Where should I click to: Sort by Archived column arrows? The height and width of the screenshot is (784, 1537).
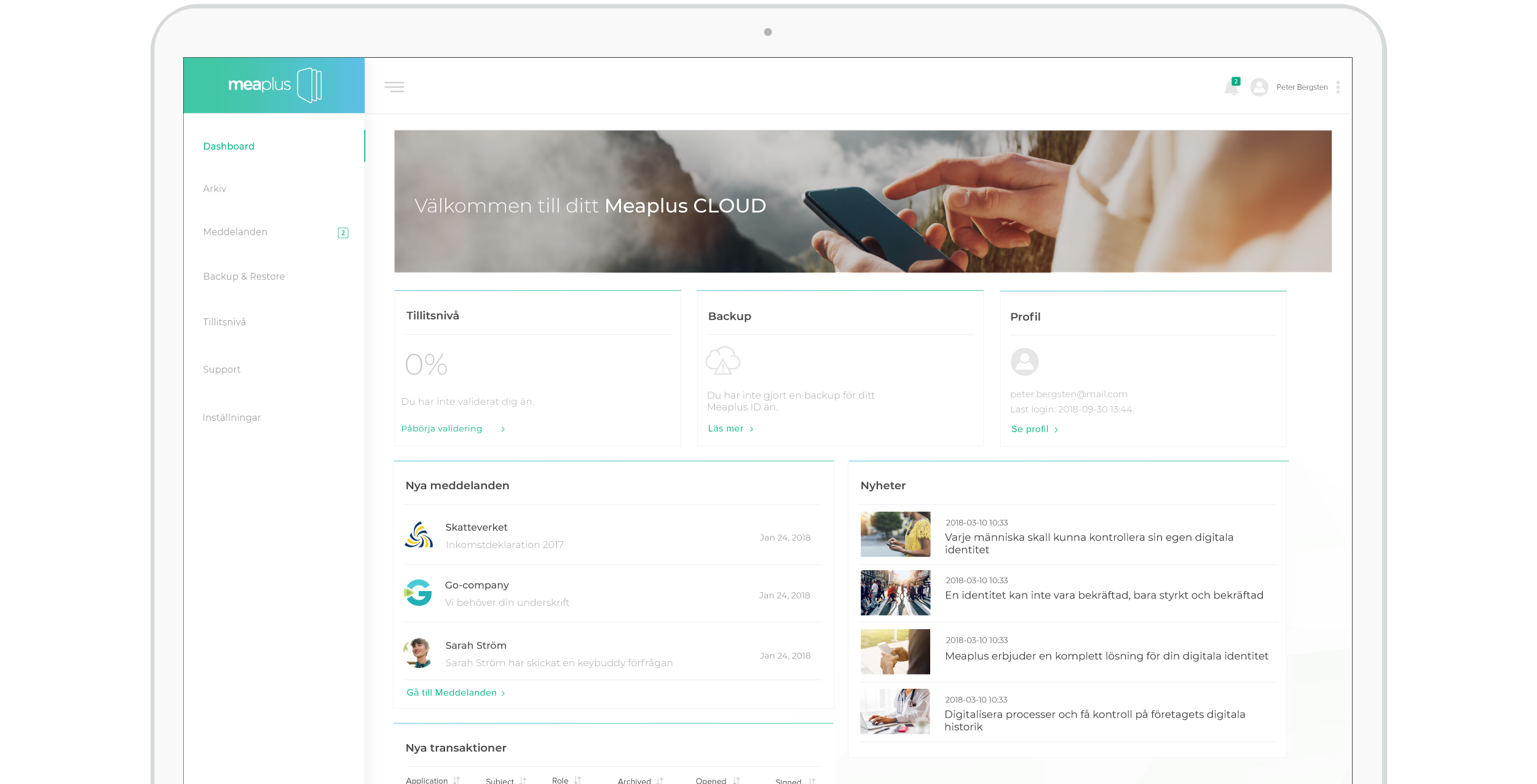pos(660,781)
